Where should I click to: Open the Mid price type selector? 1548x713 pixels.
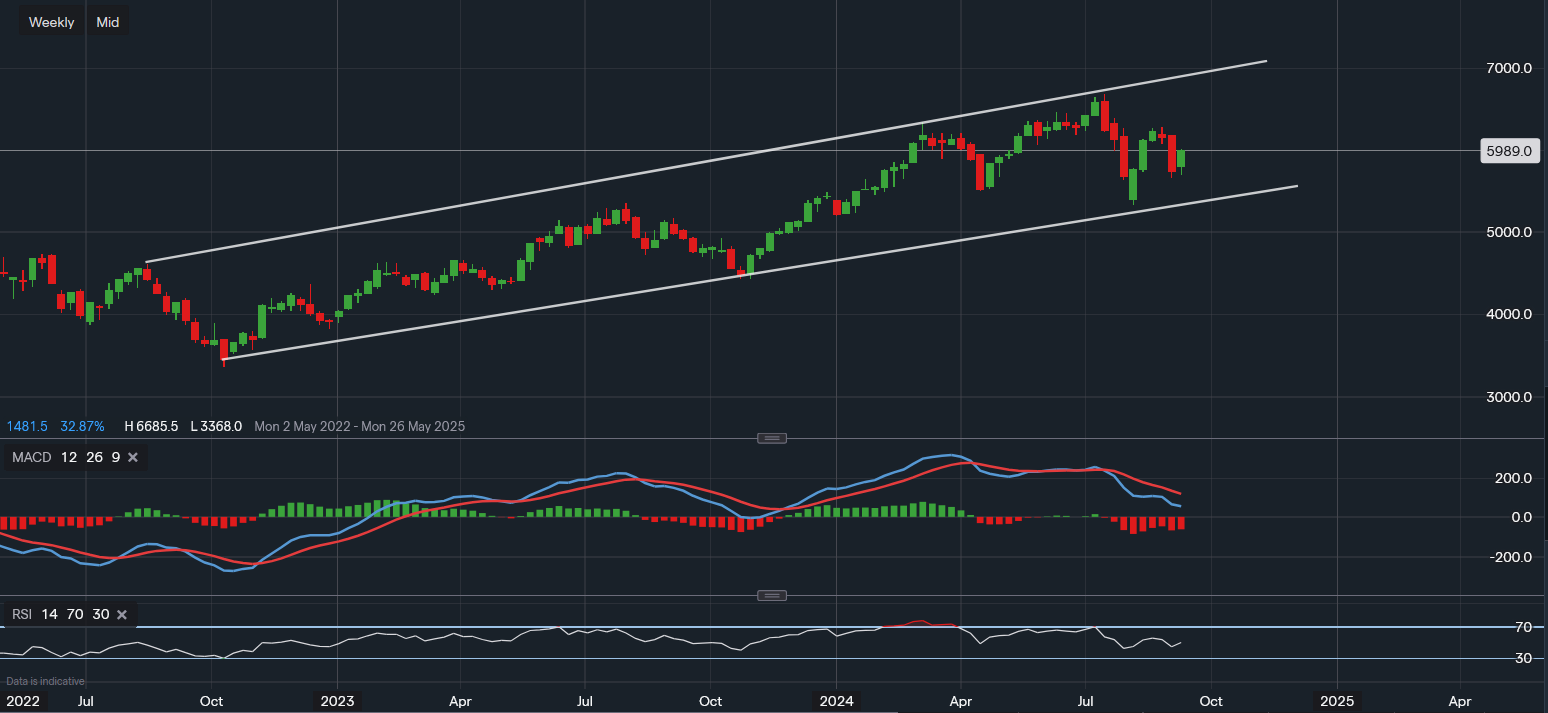tap(107, 21)
